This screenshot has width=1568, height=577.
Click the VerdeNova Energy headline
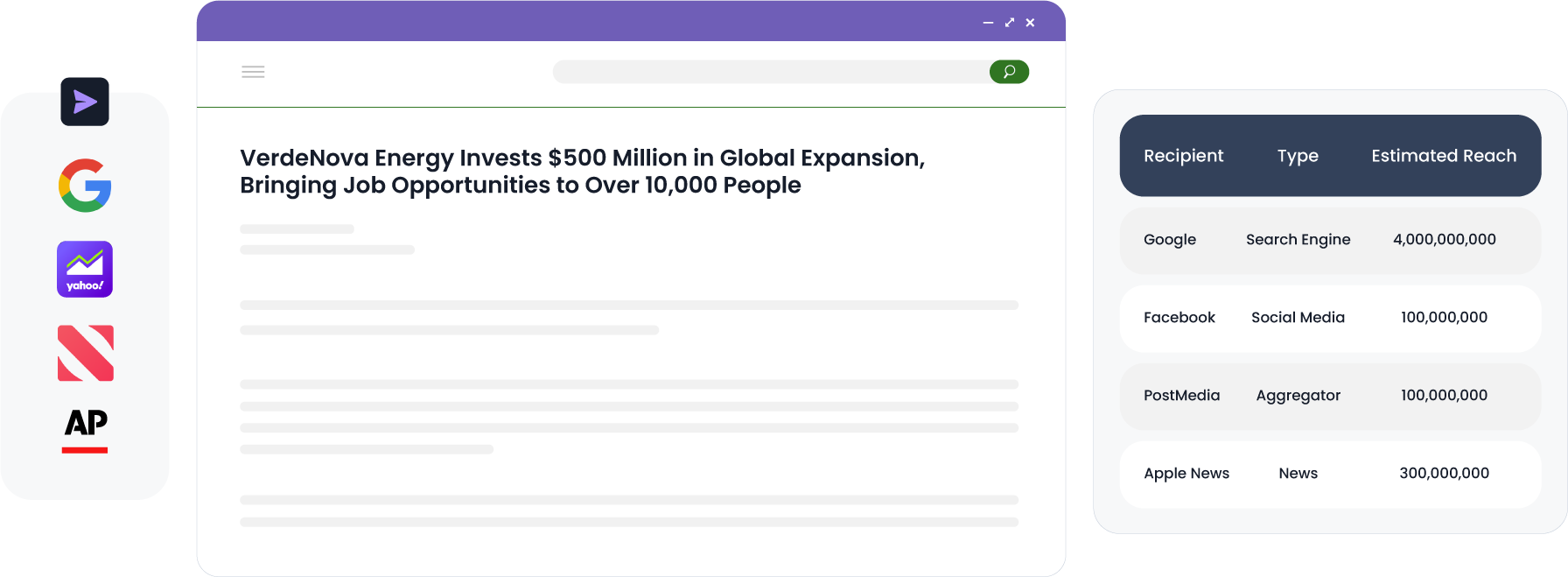pos(583,172)
